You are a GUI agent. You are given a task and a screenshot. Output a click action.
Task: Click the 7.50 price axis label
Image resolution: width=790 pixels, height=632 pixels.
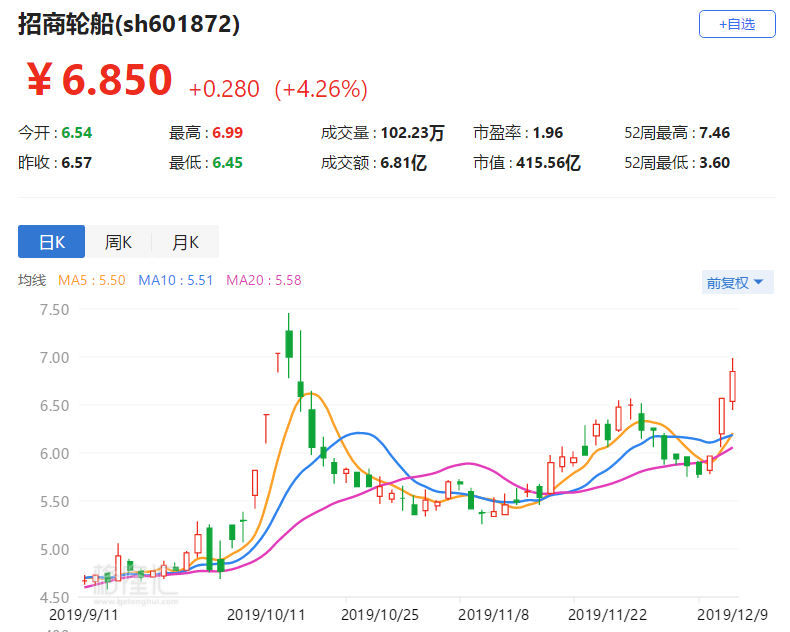point(54,309)
